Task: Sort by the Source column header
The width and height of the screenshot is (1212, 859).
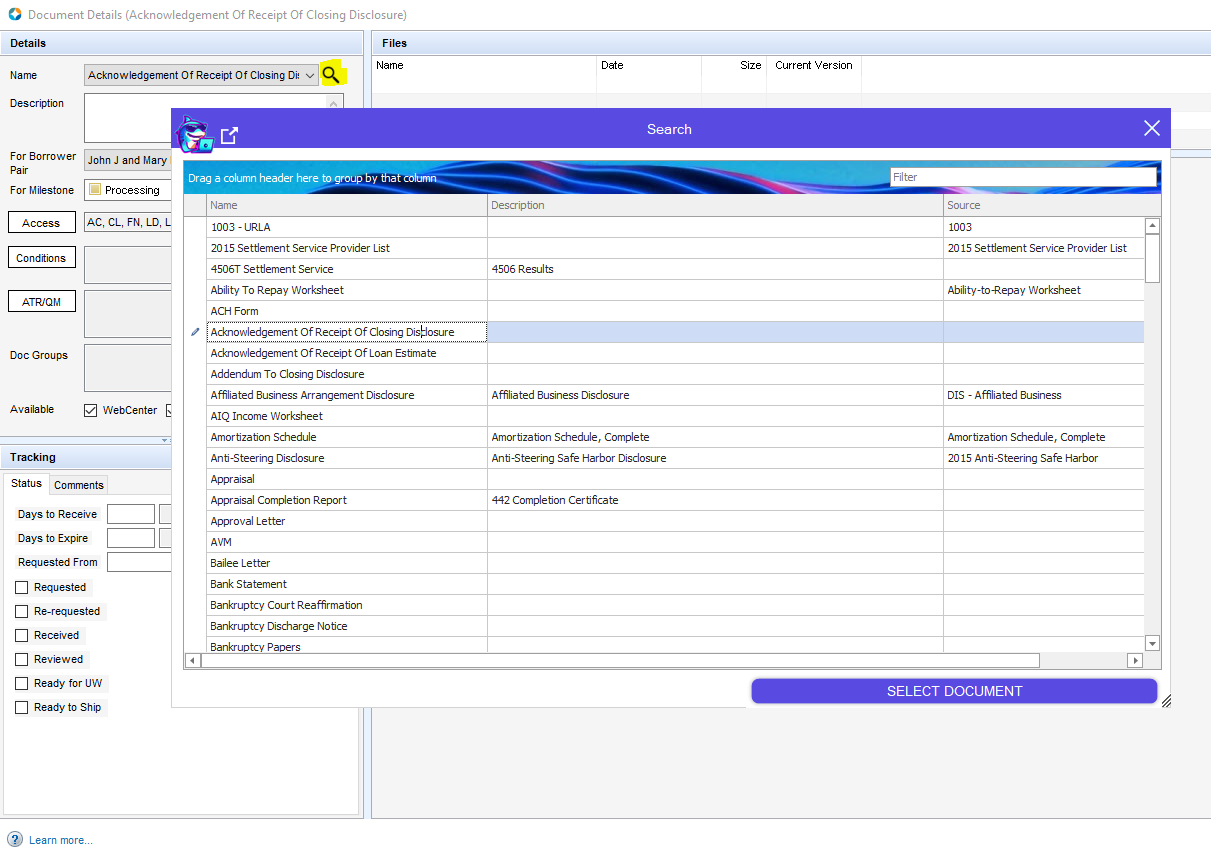Action: tap(1044, 205)
